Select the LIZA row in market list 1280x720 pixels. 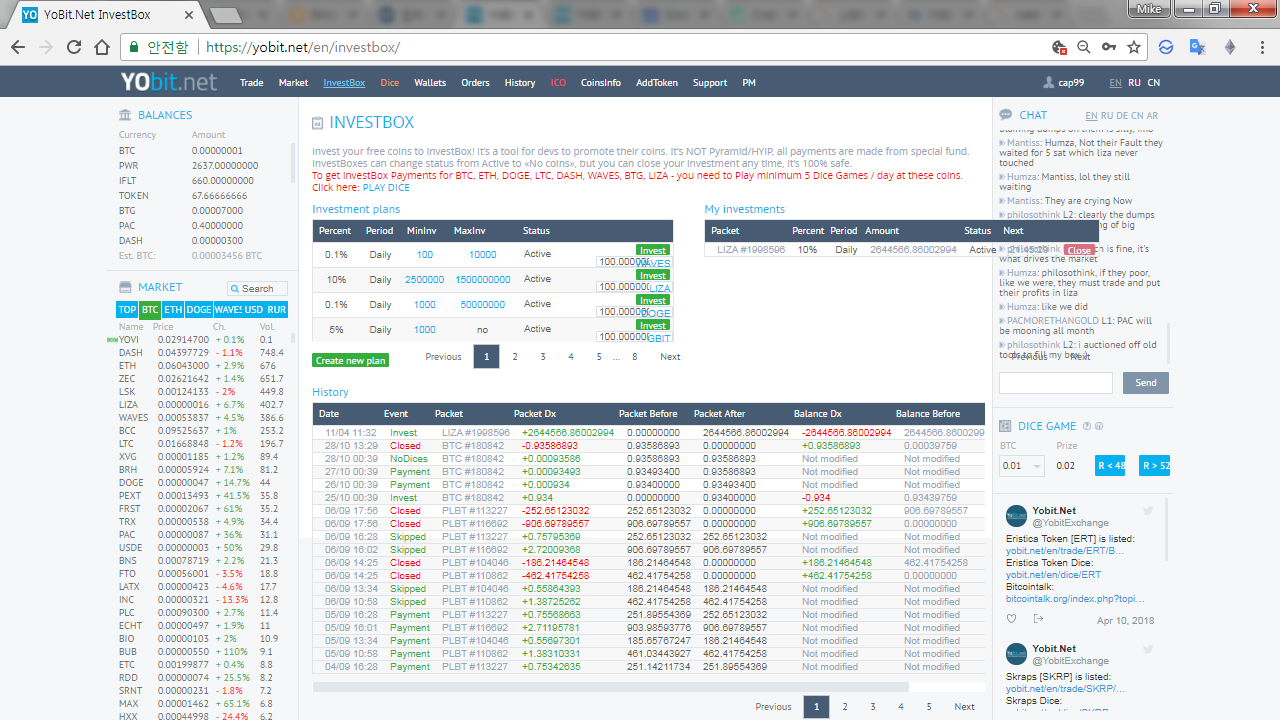point(202,405)
